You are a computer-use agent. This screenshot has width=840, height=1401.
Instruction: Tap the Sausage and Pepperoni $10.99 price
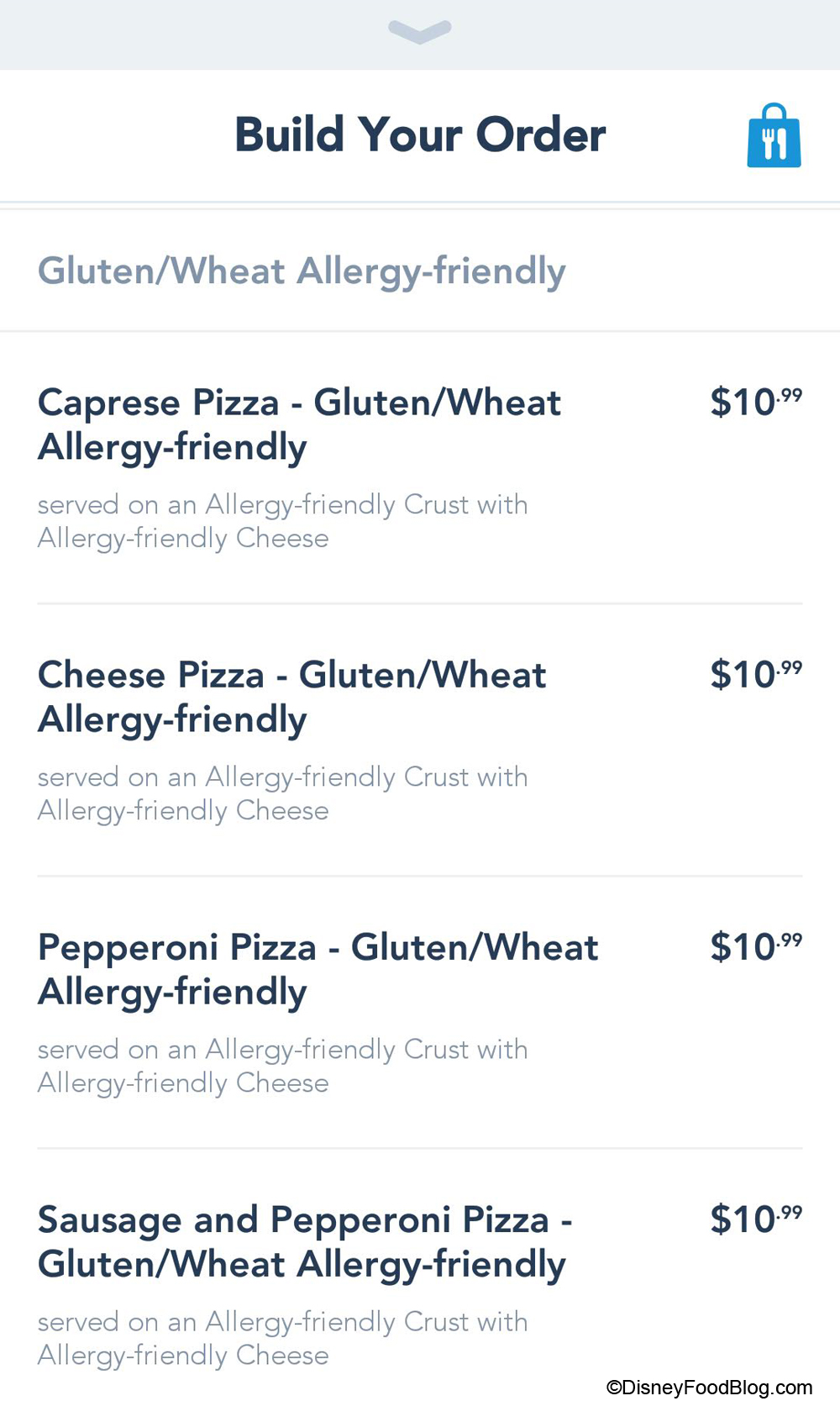(x=755, y=1219)
